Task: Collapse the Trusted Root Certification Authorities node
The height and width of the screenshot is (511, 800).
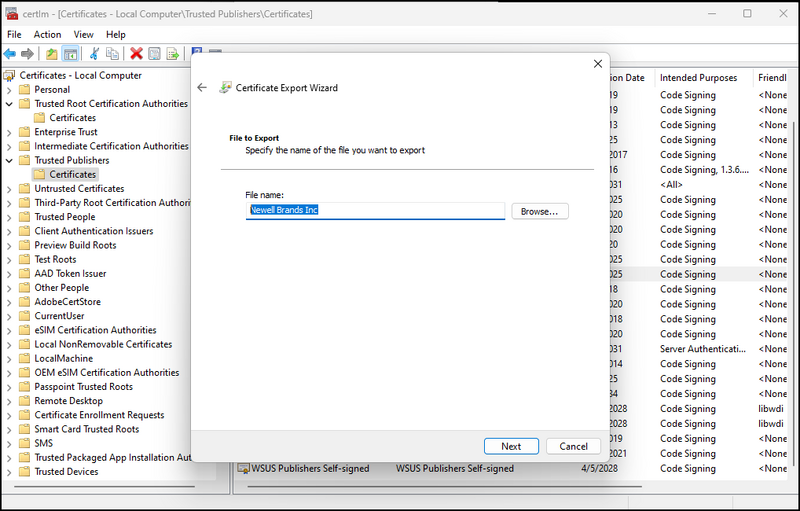Action: point(10,104)
